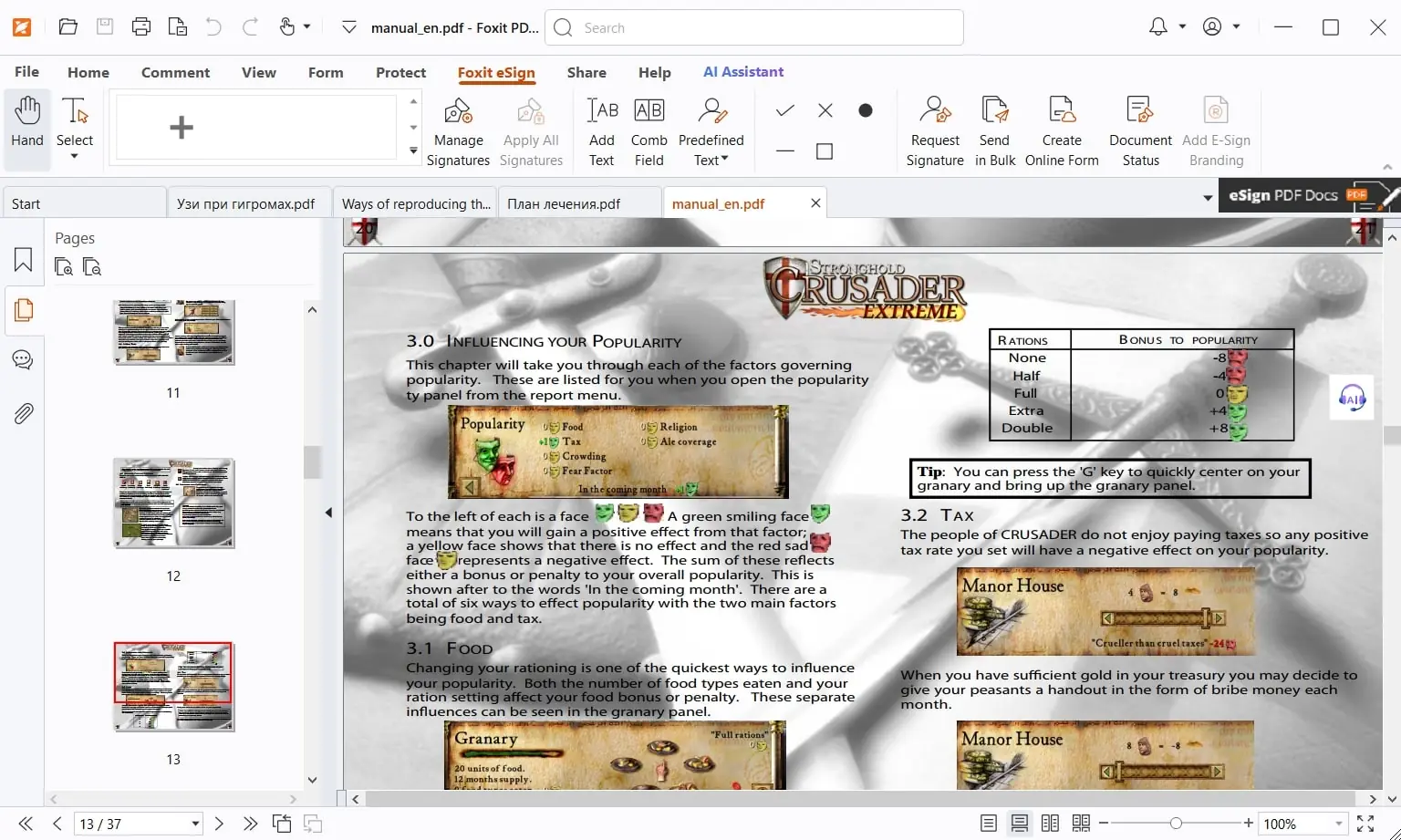Image resolution: width=1401 pixels, height=840 pixels.
Task: Expand the Select tool dropdown arrow
Action: coord(75,157)
